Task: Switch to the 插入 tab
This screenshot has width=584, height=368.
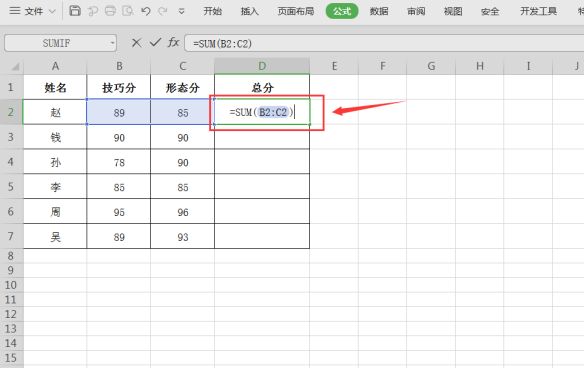Action: point(250,11)
